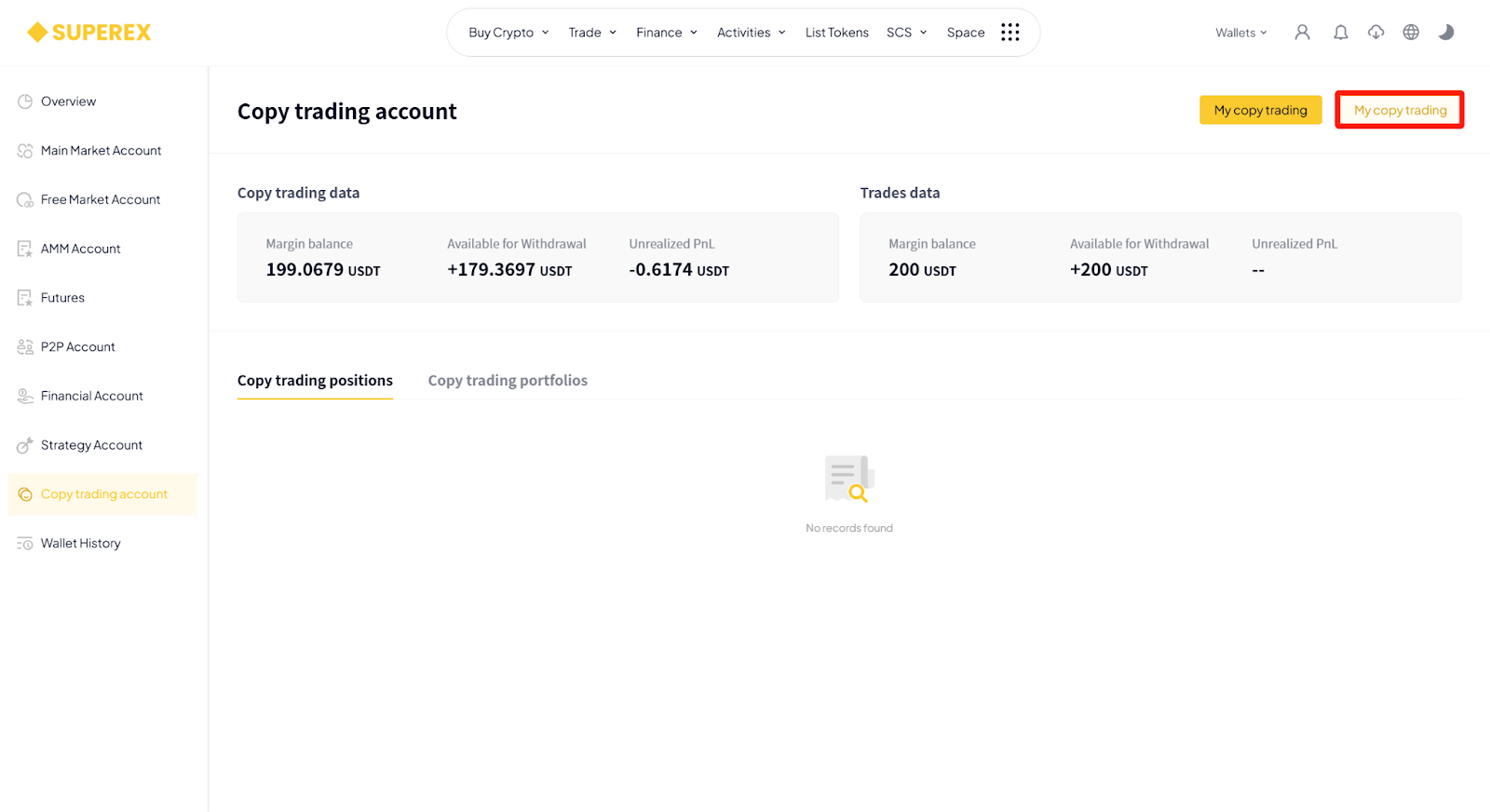Select the 199.0679 USDT margin balance value

[x=323, y=270]
